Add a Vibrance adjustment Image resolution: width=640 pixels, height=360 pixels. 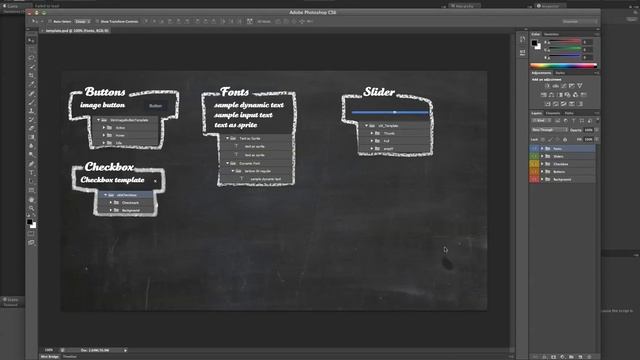[580, 86]
